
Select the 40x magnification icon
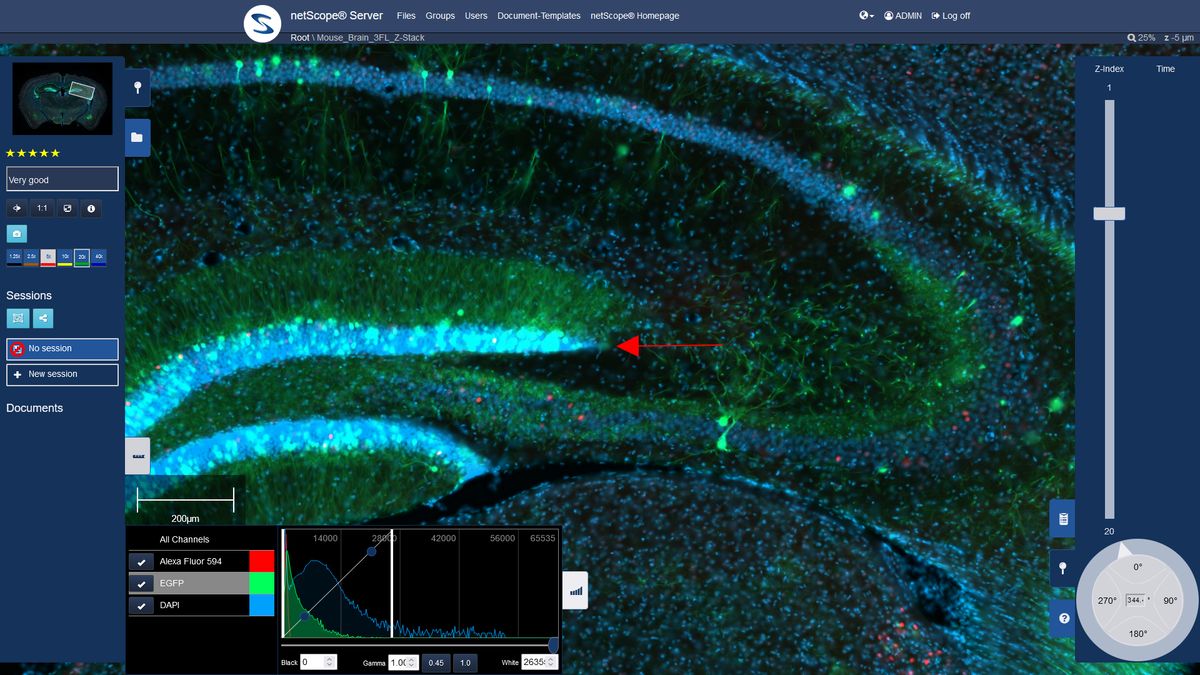point(98,258)
